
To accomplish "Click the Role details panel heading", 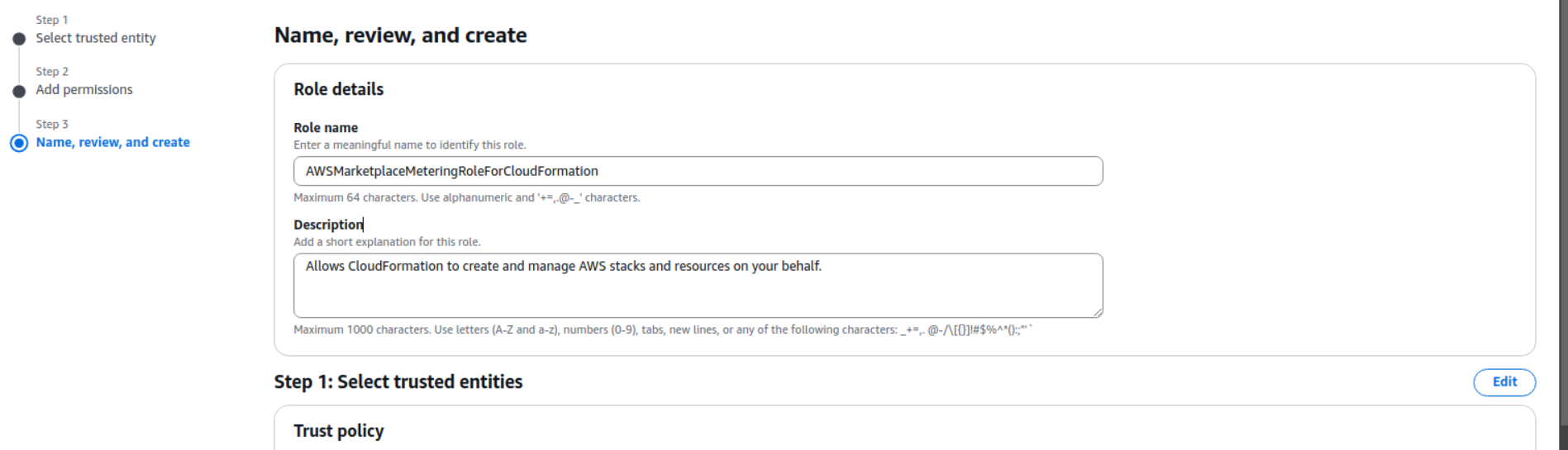I will tap(338, 89).
